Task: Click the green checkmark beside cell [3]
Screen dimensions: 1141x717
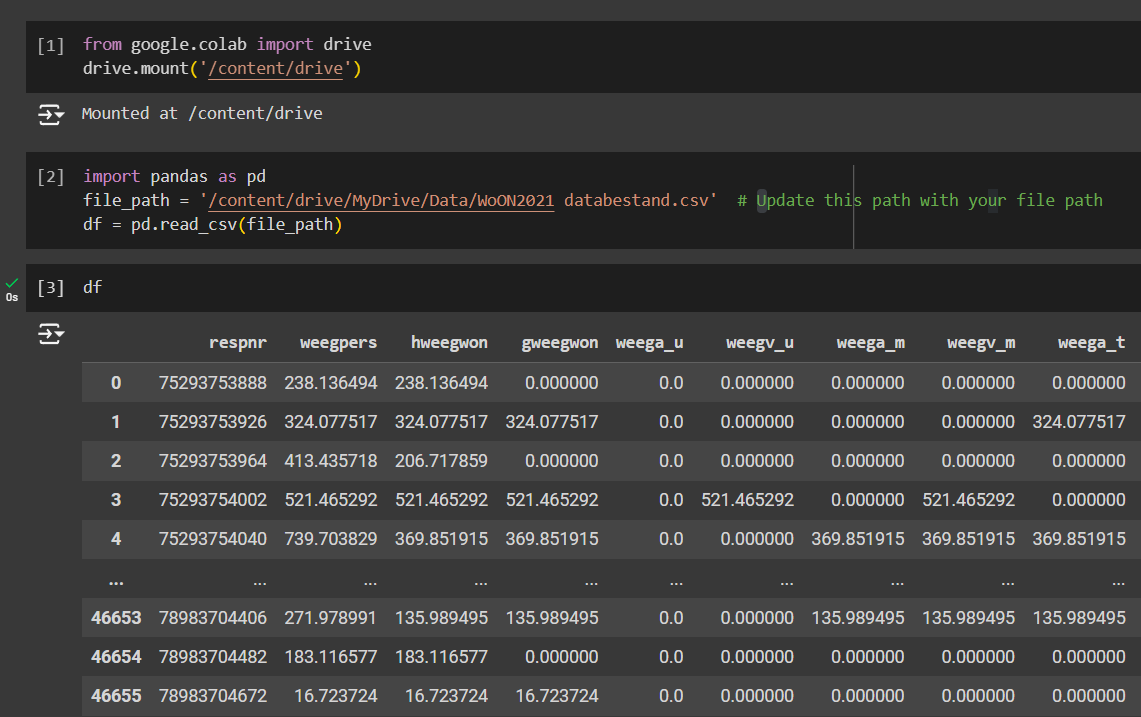Action: point(11,281)
